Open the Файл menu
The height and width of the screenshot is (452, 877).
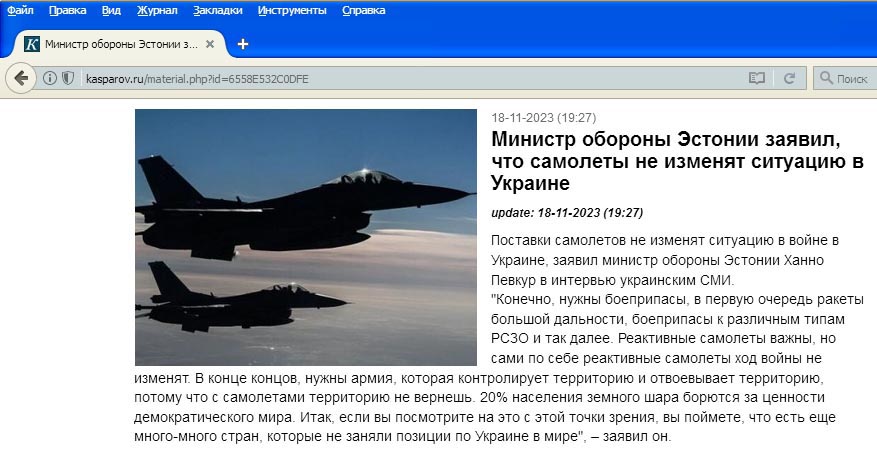click(x=20, y=10)
